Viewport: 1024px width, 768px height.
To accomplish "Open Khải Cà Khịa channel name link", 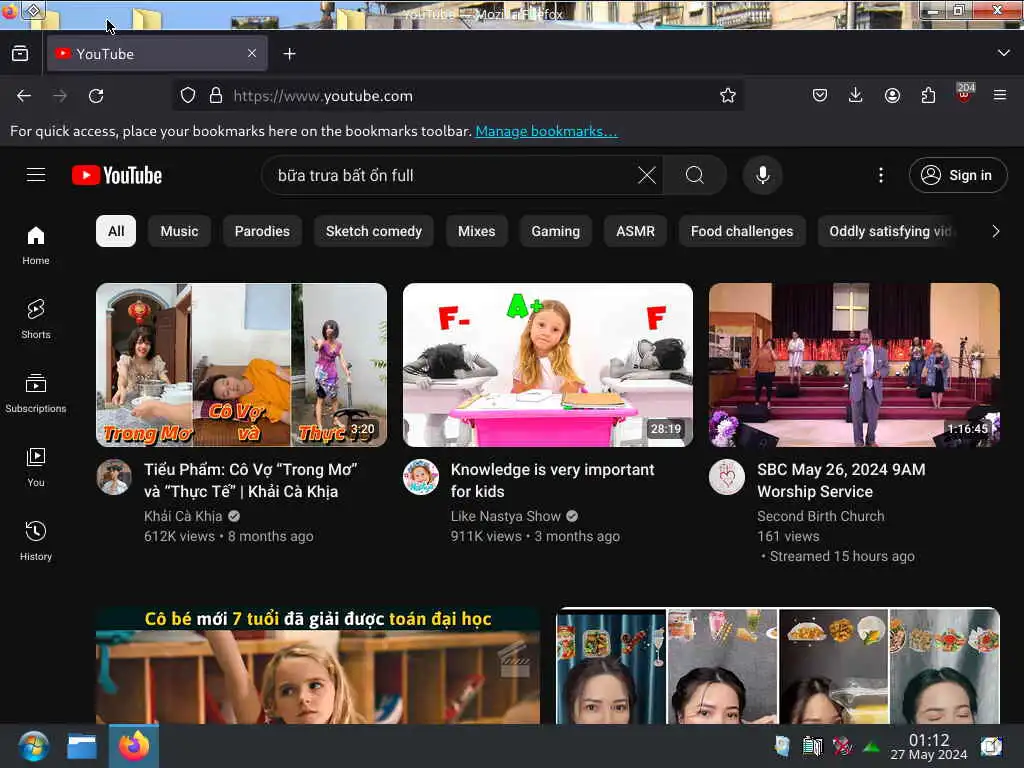I will click(x=183, y=516).
